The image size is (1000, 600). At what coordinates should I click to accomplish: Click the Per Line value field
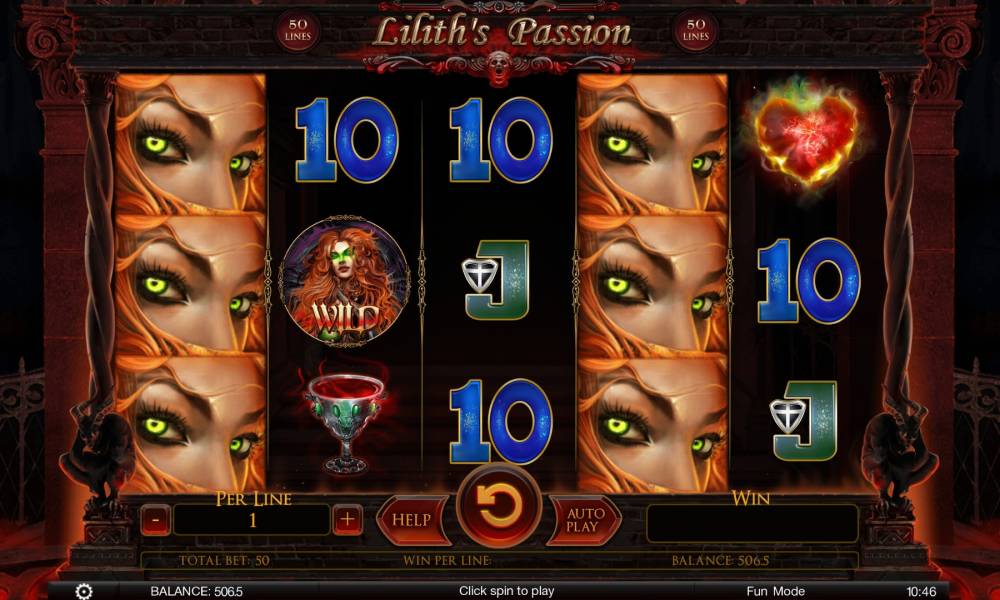point(252,520)
